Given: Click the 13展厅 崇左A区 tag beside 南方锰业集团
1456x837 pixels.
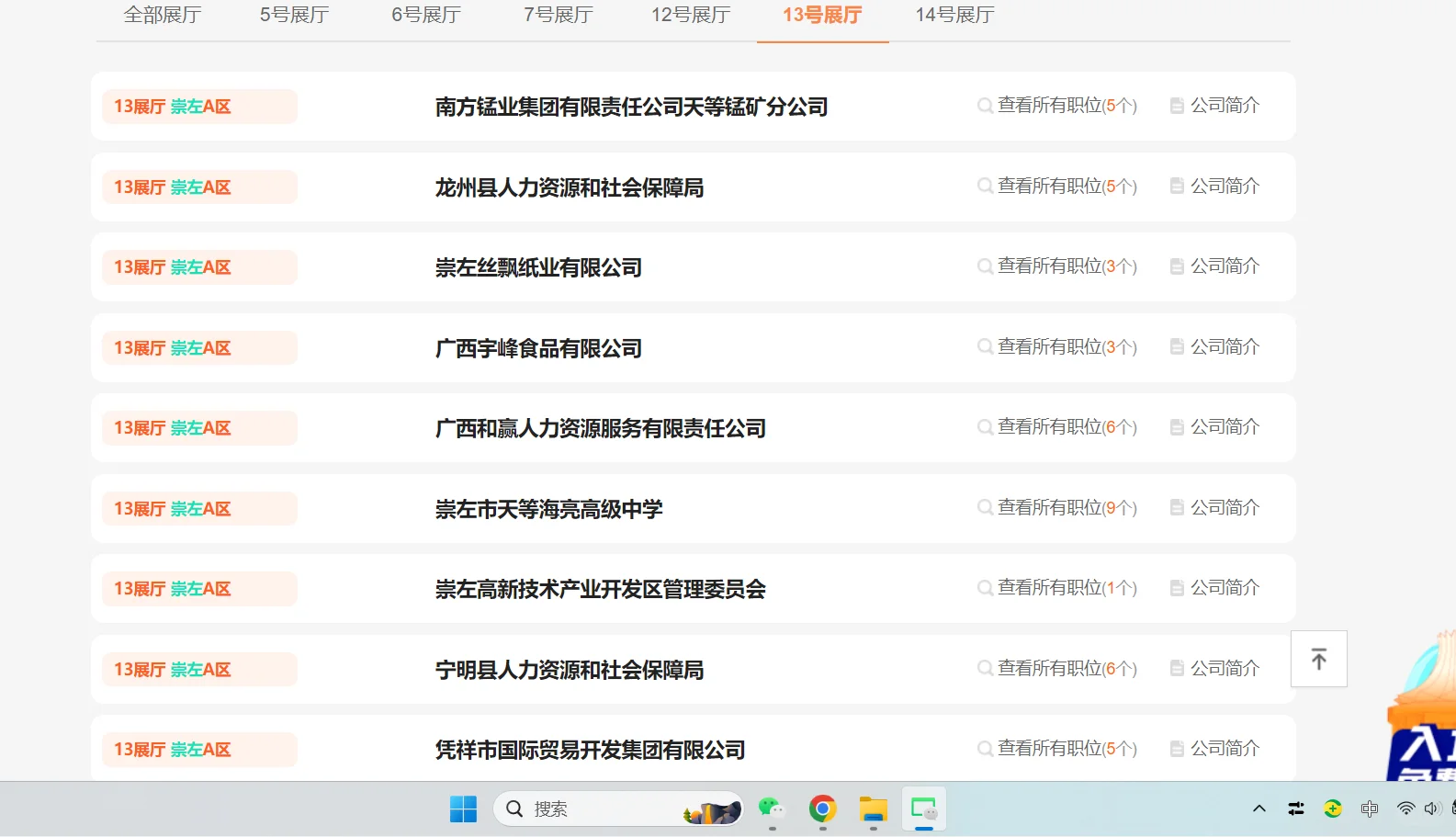Looking at the screenshot, I should pyautogui.click(x=199, y=107).
